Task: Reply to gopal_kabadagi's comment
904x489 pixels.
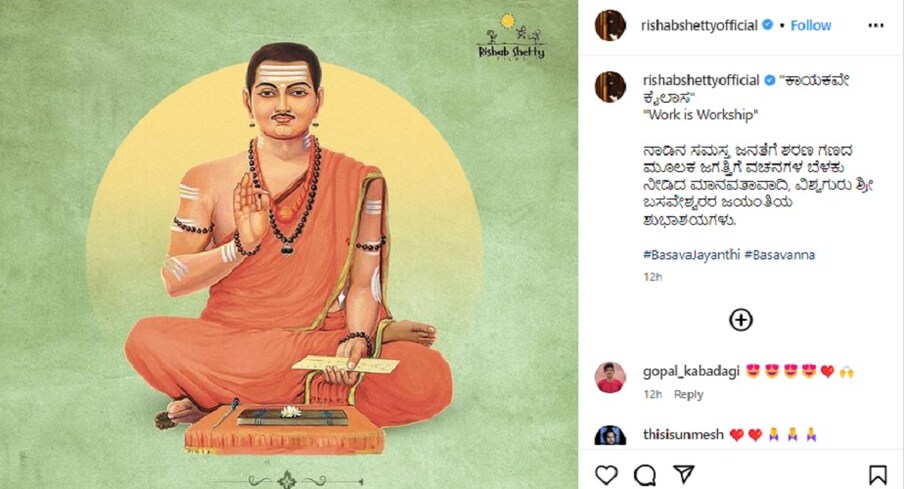Action: [x=688, y=394]
